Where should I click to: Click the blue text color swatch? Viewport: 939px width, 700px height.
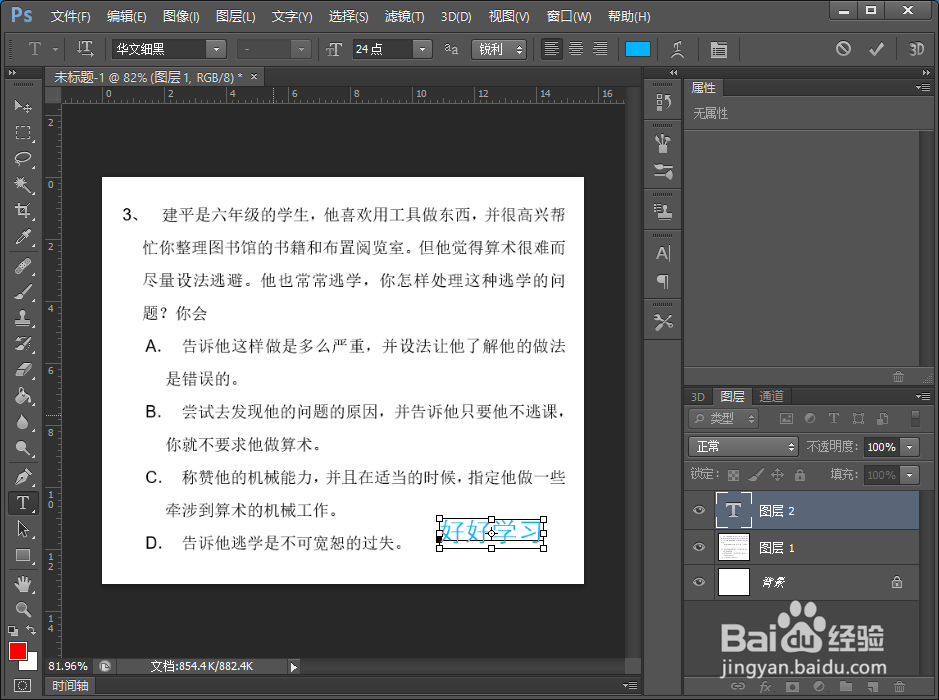click(638, 49)
